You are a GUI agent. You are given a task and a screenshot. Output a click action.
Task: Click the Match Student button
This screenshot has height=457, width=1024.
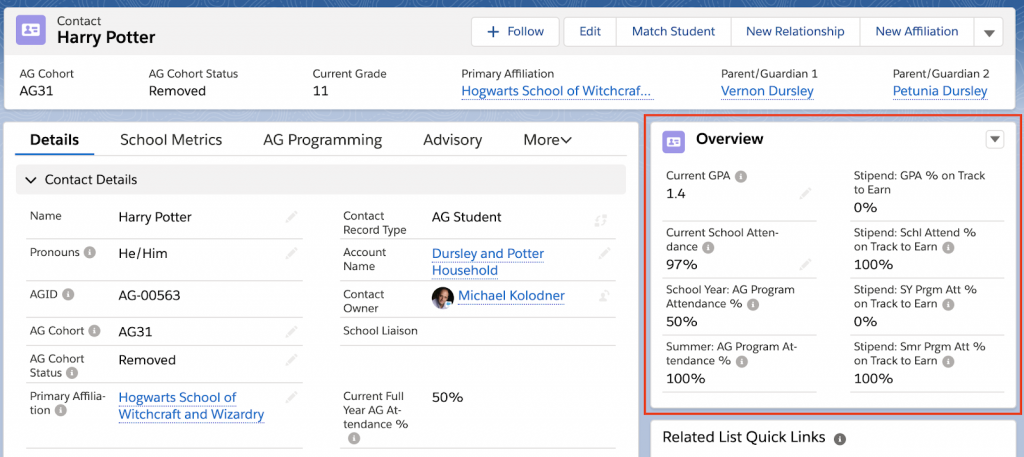pyautogui.click(x=673, y=32)
